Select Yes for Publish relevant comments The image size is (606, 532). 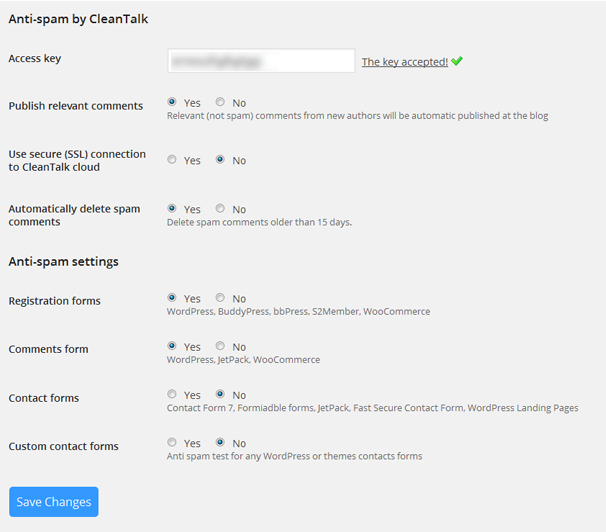click(x=173, y=102)
